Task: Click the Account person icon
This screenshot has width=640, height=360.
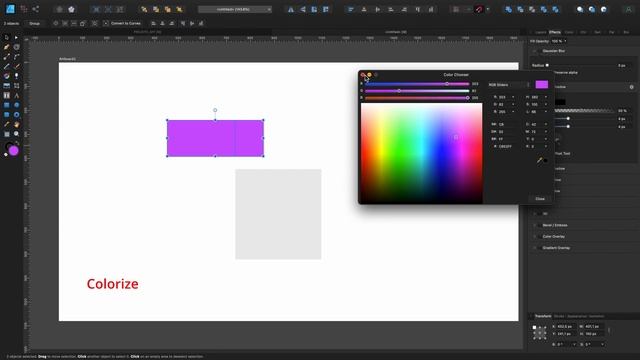Action: point(629,9)
